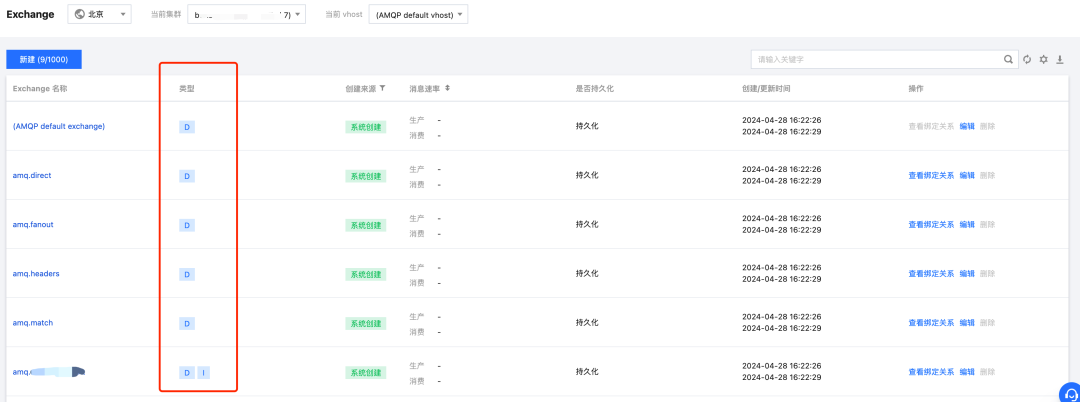Screen dimensions: 1080x402
Task: Click the 是否持久化 column header
Action: pos(594,89)
